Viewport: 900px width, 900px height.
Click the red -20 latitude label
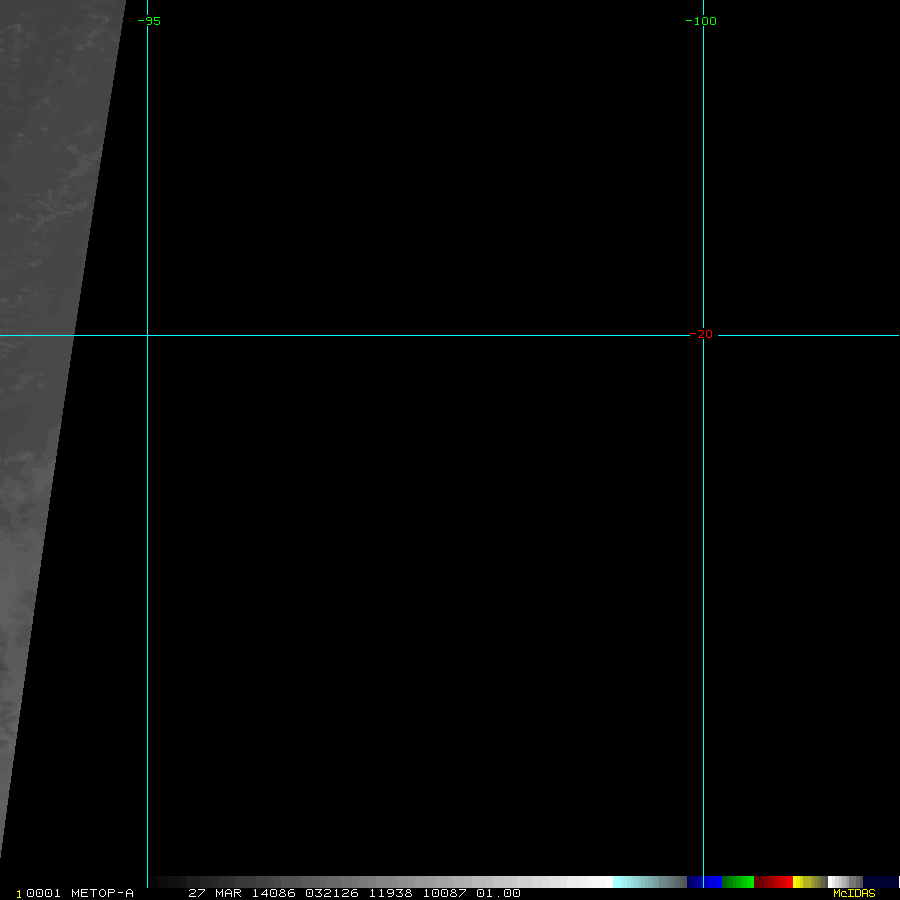(x=702, y=334)
